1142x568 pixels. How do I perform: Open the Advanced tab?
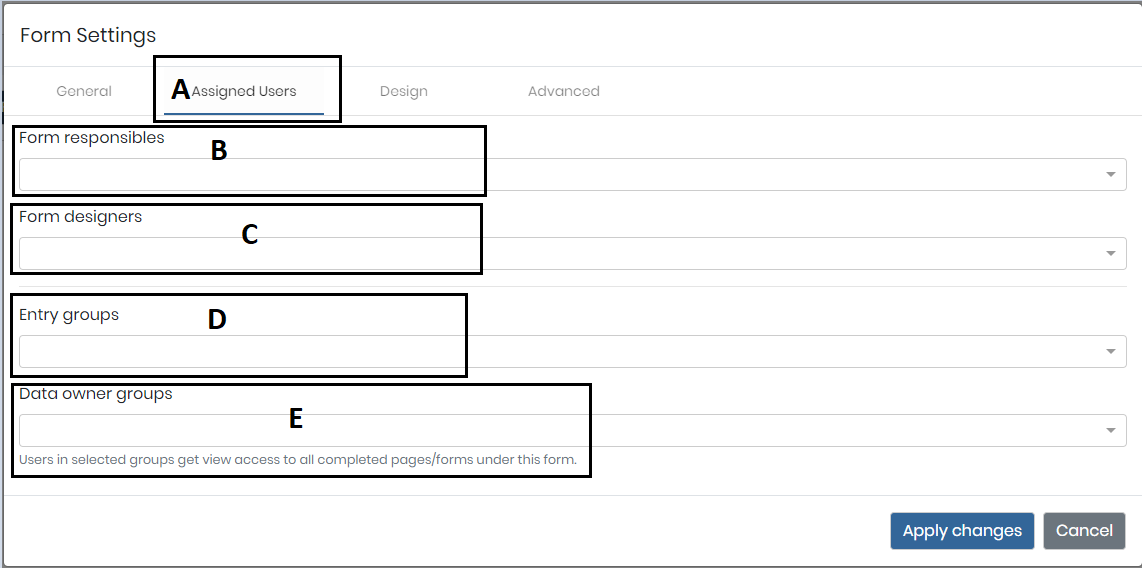tap(564, 92)
